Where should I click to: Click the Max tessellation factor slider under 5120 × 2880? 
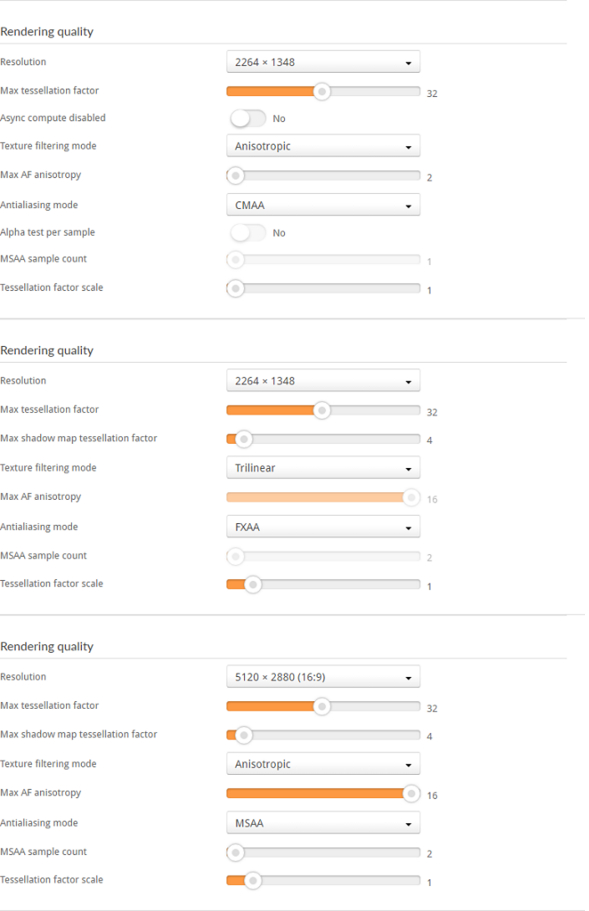323,706
